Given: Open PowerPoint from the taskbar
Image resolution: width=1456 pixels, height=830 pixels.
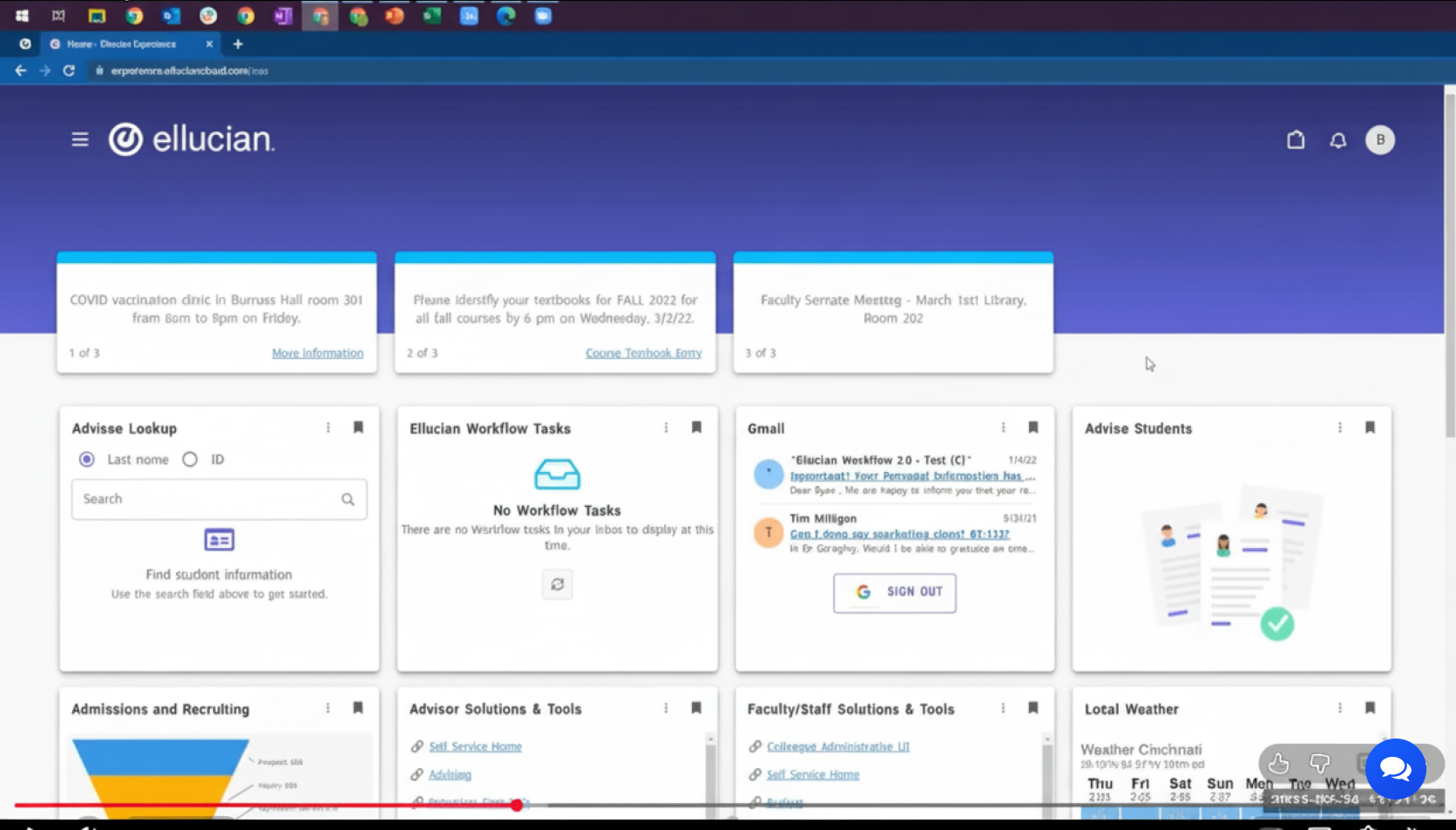Looking at the screenshot, I should (x=395, y=16).
